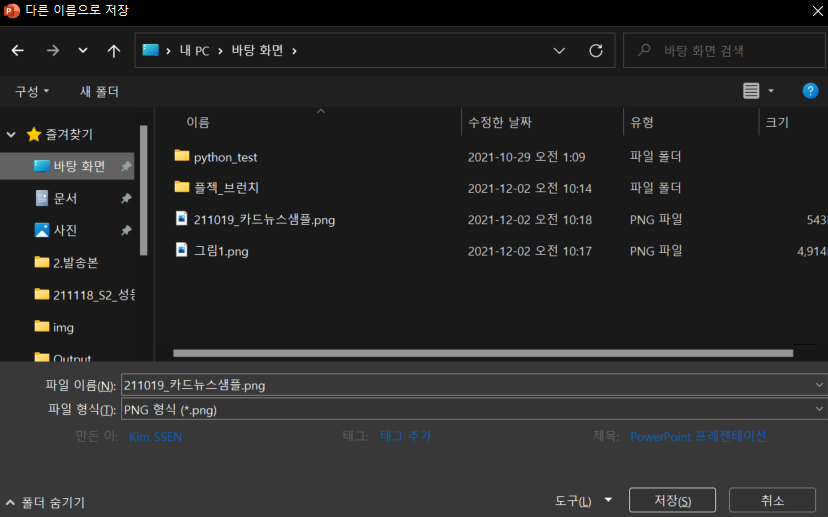
Task: Open the help question mark icon
Action: (x=810, y=91)
